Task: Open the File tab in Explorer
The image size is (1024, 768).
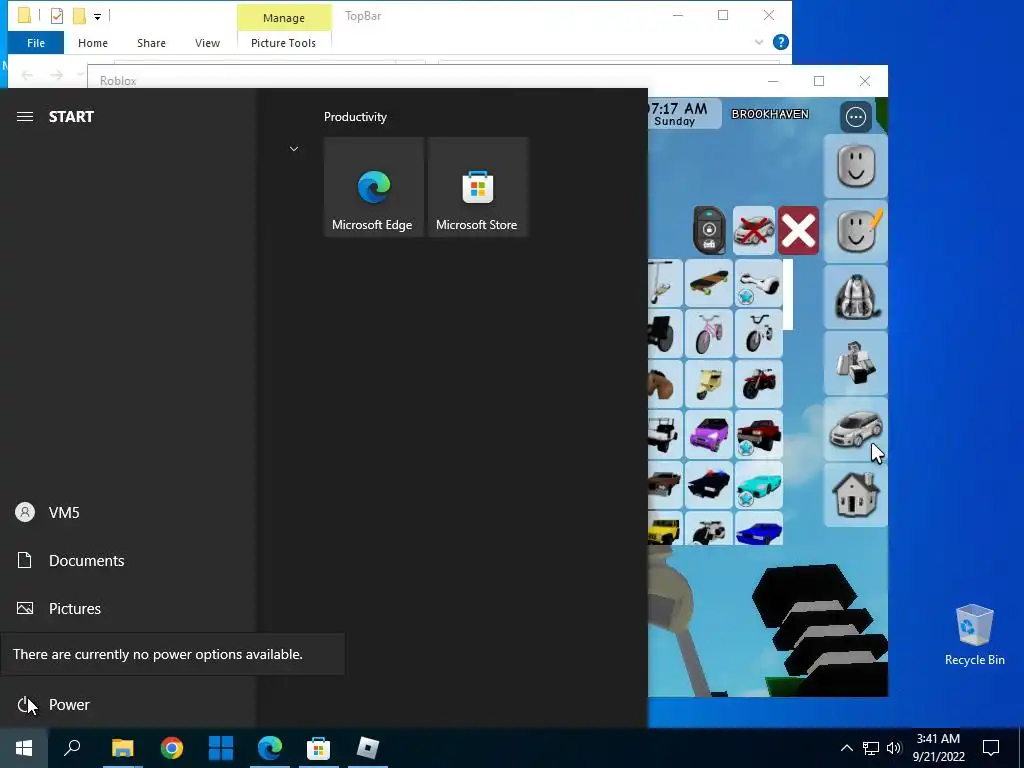Action: pyautogui.click(x=36, y=43)
